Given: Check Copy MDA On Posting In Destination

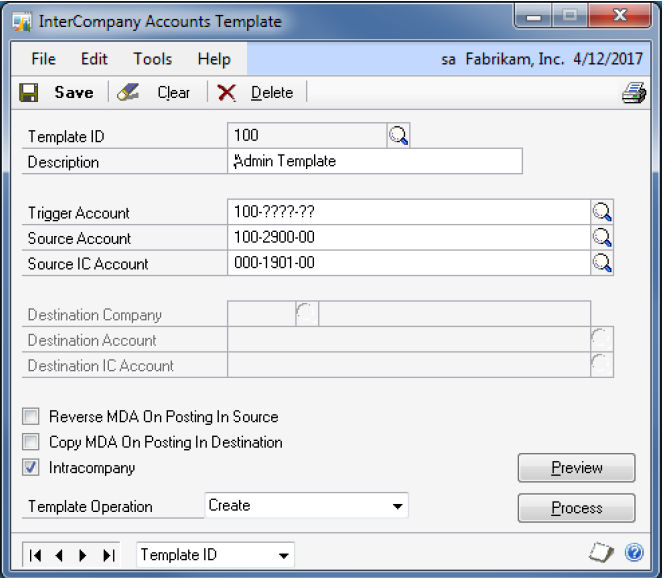Looking at the screenshot, I should pyautogui.click(x=31, y=442).
